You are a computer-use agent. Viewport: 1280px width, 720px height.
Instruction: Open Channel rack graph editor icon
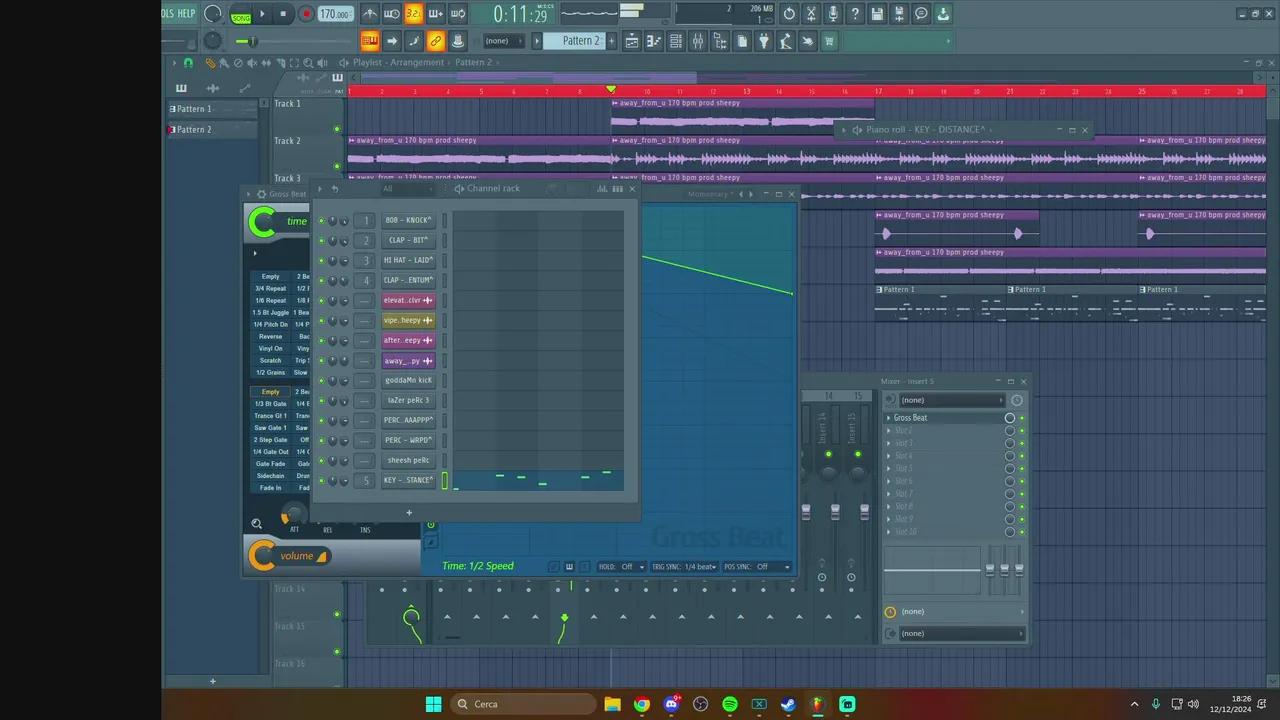click(x=602, y=188)
